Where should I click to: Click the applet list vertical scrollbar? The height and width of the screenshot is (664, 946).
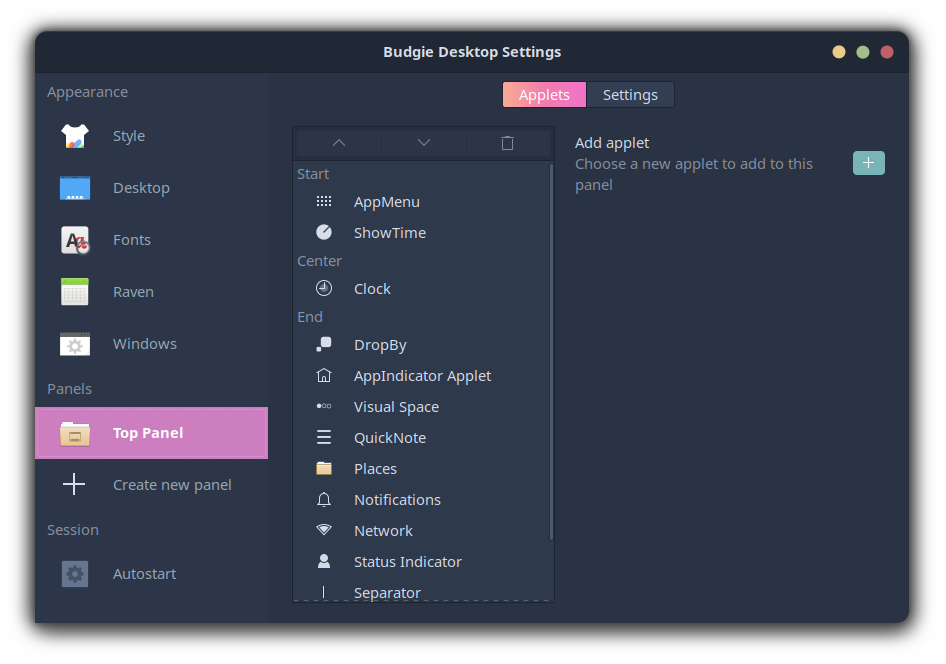551,350
